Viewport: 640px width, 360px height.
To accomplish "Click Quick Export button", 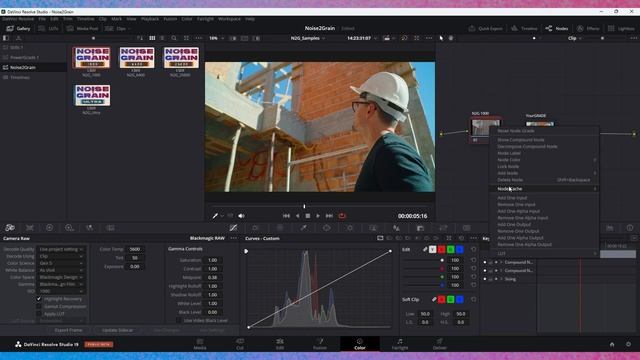I will [x=485, y=28].
